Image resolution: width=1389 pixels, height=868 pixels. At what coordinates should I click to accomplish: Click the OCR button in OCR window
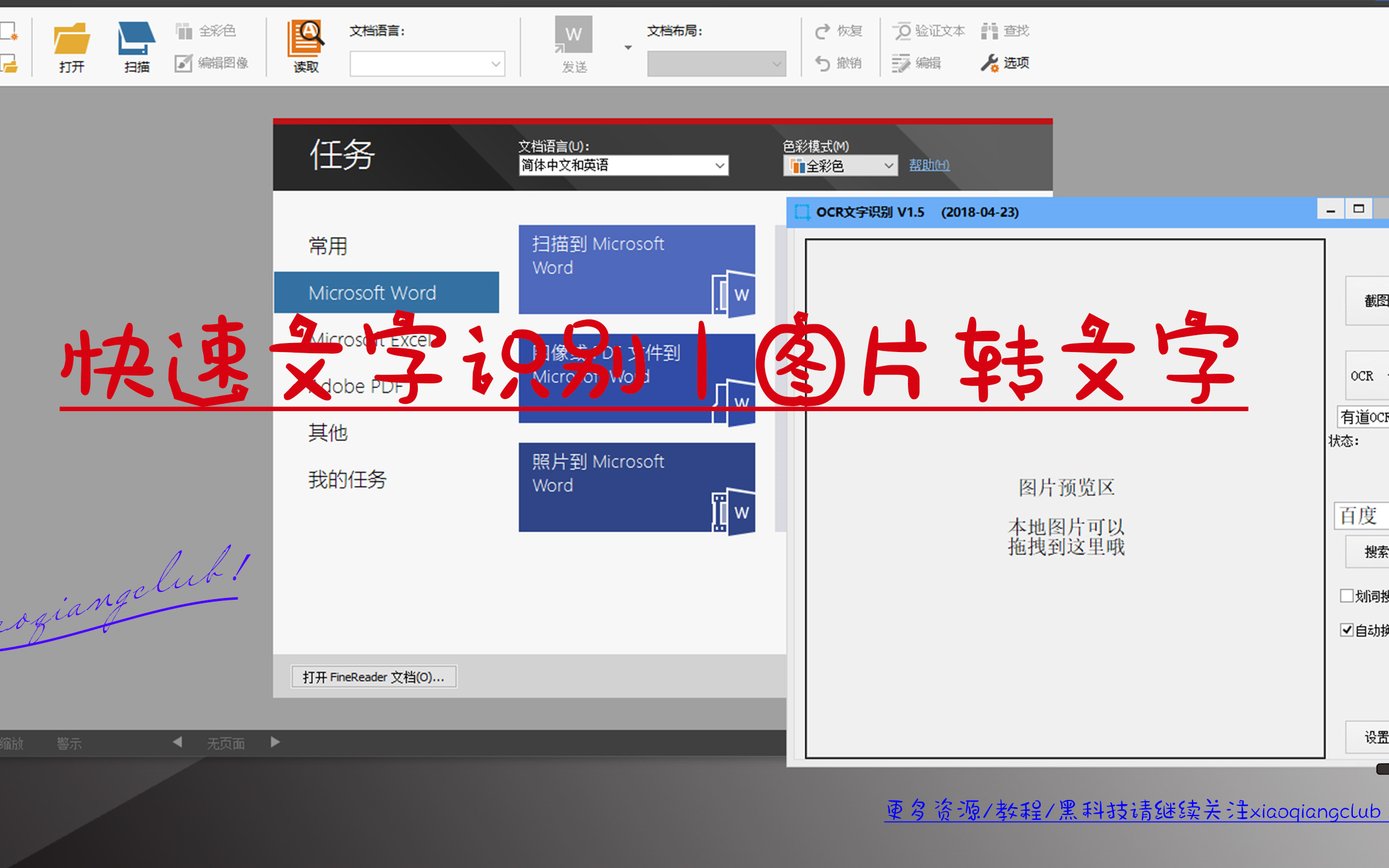[1367, 376]
